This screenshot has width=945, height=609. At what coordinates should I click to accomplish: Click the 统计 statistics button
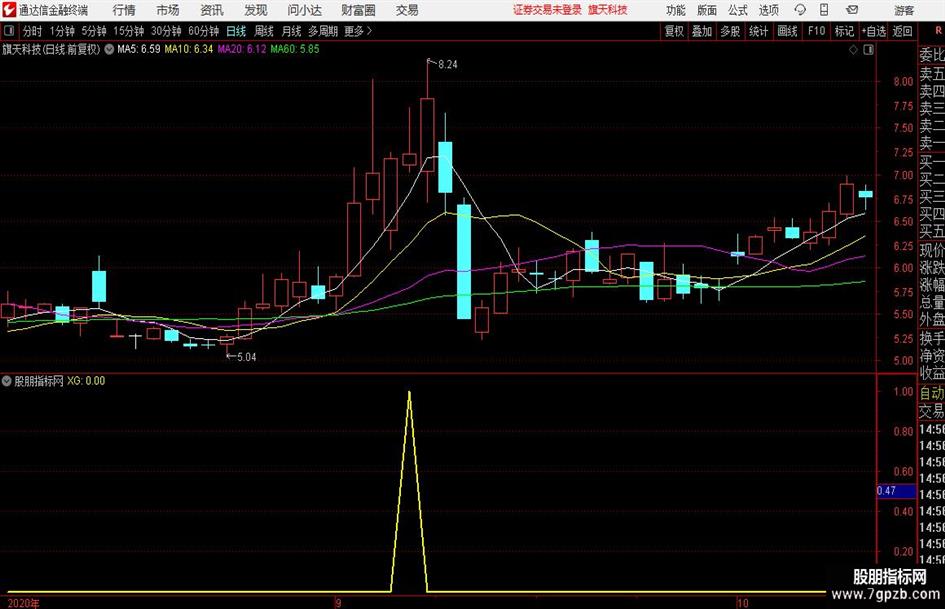pos(759,31)
